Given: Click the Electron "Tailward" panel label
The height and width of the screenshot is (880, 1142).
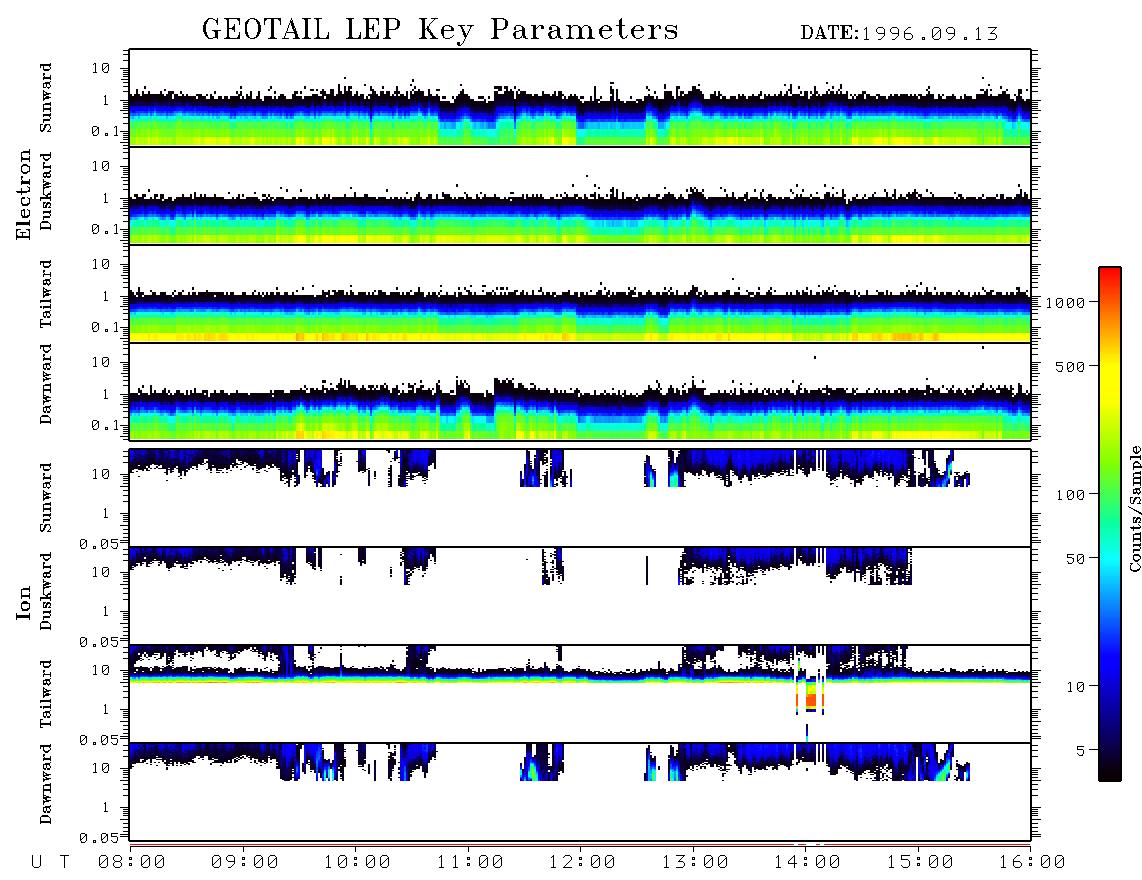Looking at the screenshot, I should pos(46,294).
